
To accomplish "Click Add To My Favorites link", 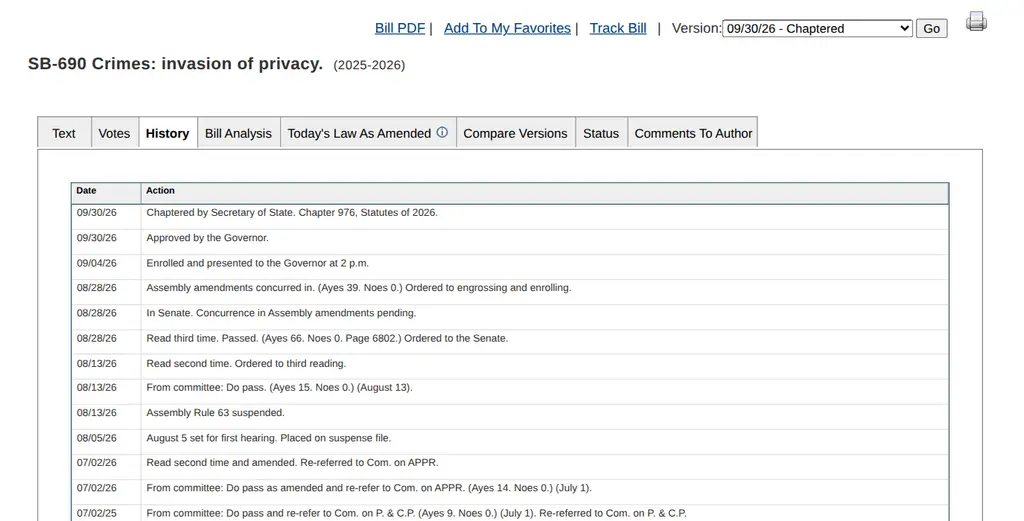I will (x=507, y=28).
